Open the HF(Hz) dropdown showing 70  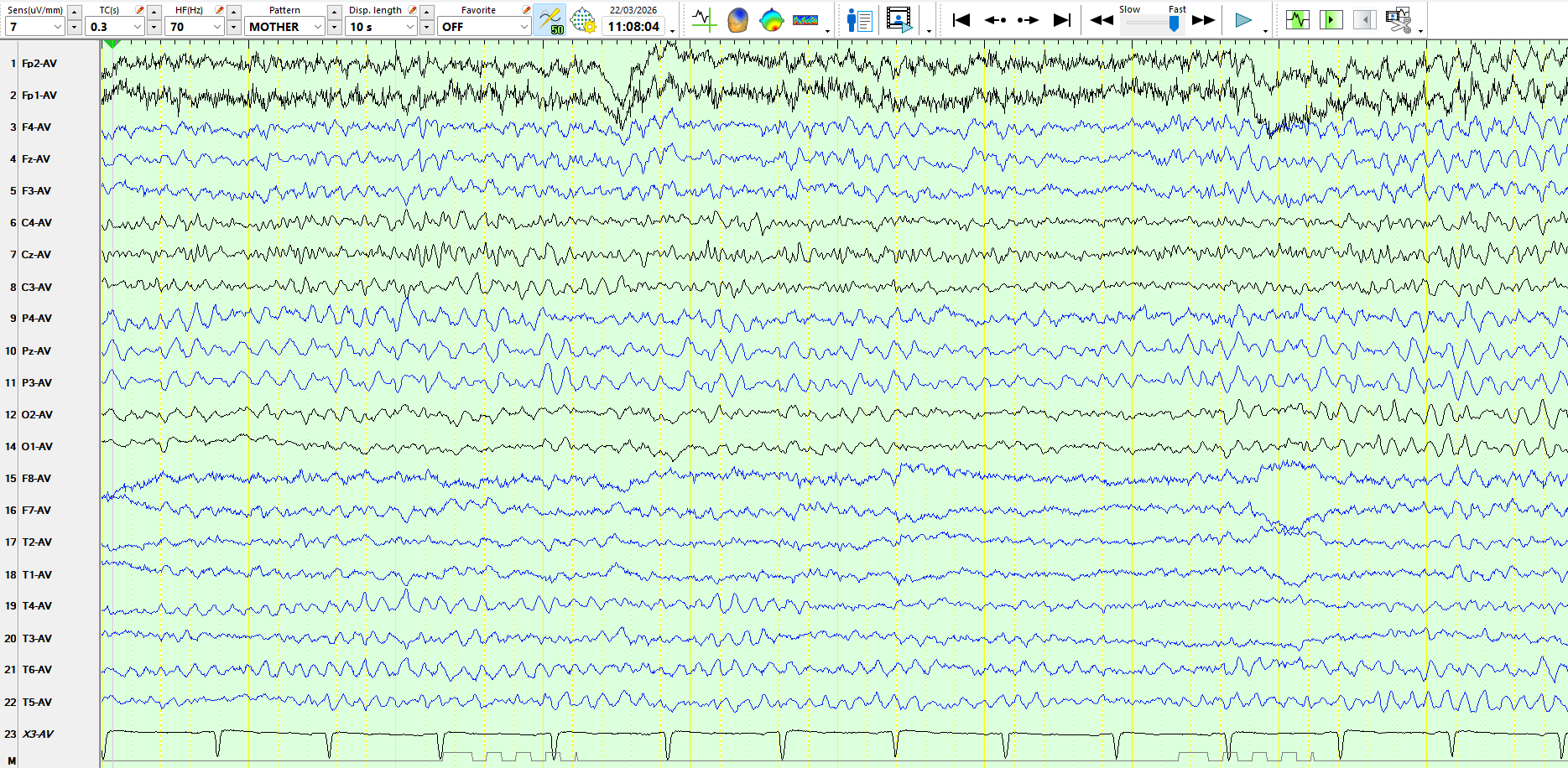coord(195,27)
